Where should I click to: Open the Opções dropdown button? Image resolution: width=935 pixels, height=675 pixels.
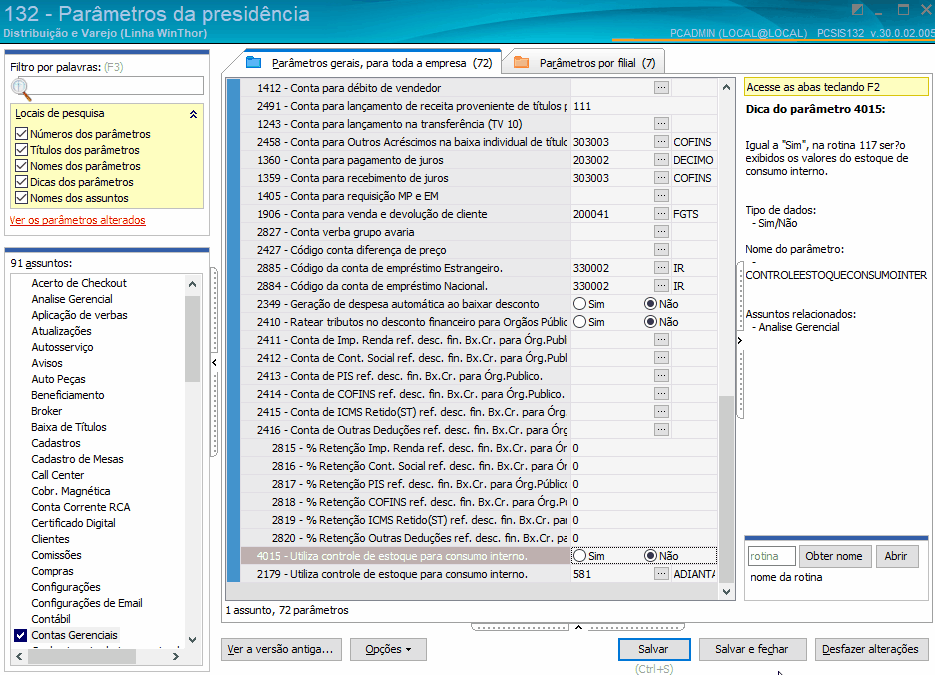tap(388, 649)
